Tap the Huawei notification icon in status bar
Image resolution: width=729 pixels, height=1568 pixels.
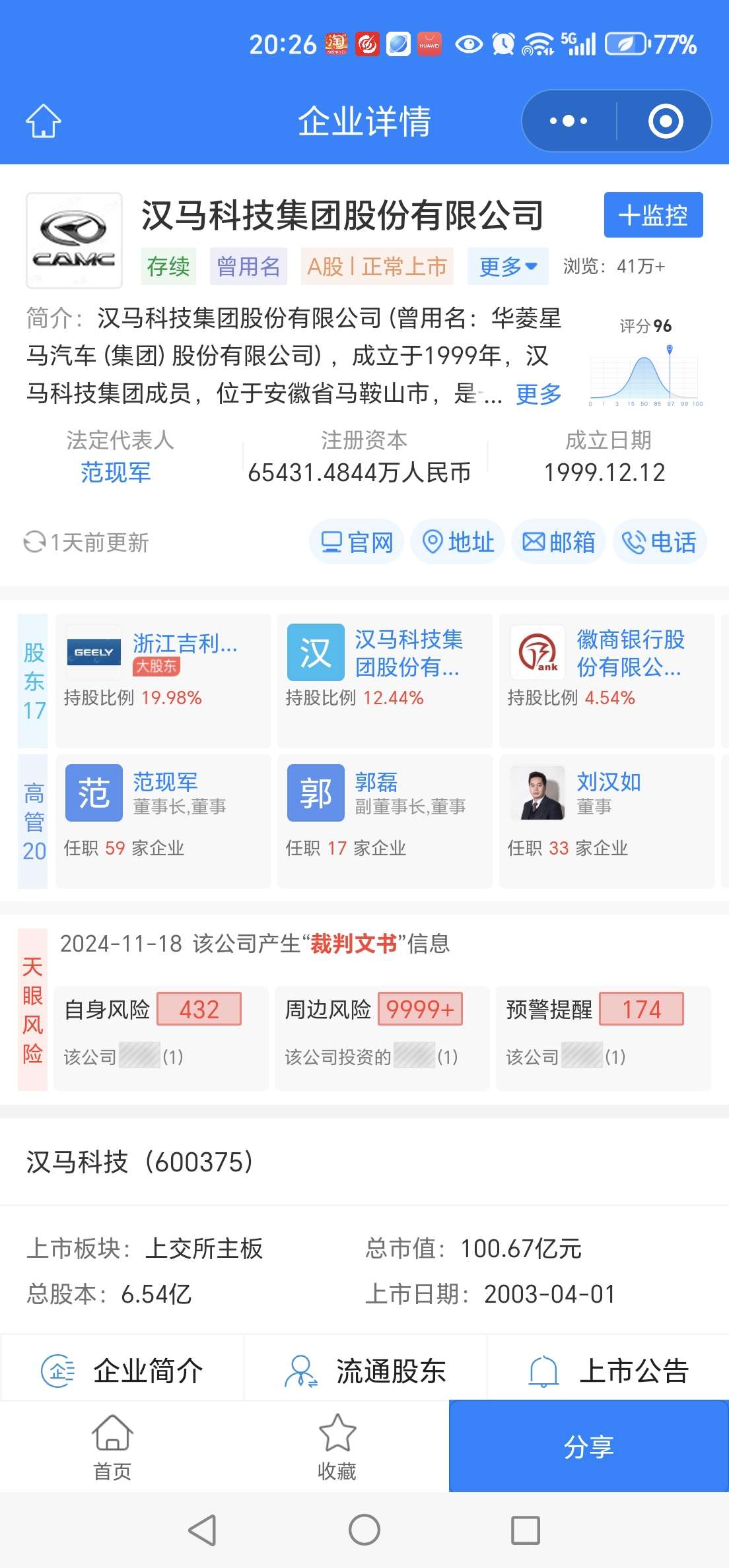(x=429, y=44)
